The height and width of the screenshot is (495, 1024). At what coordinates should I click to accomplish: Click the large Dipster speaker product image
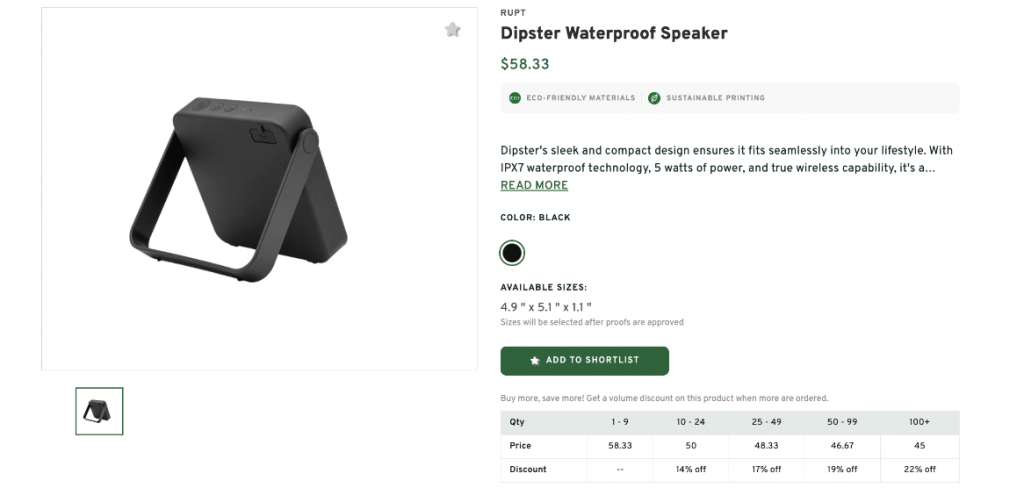(240, 188)
